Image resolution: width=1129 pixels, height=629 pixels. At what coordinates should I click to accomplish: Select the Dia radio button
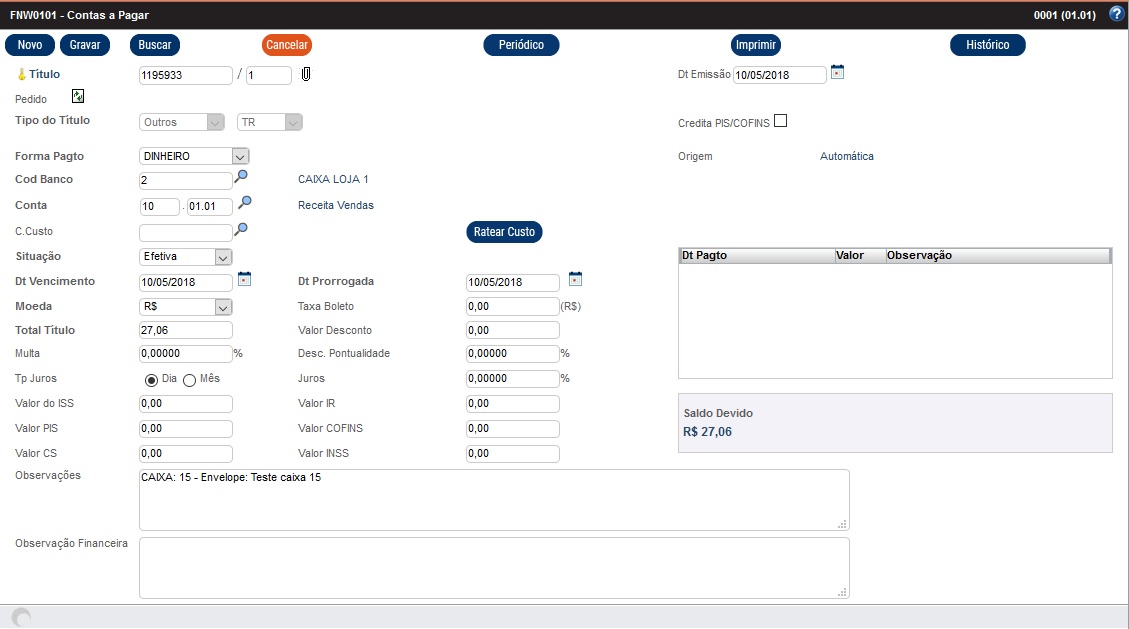[152, 380]
